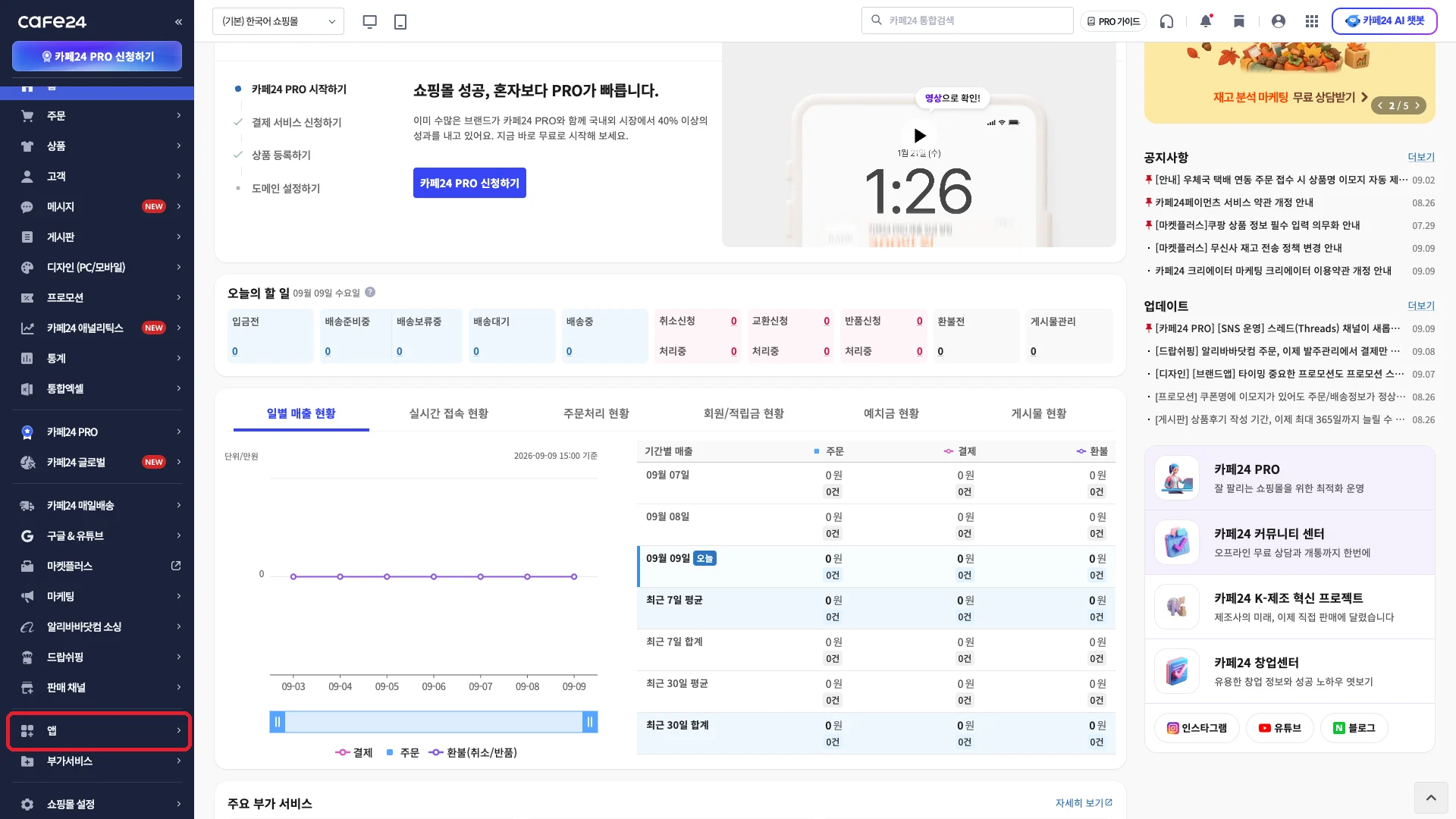Open 유튜브 link button
Image resolution: width=1456 pixels, height=819 pixels.
1279,728
